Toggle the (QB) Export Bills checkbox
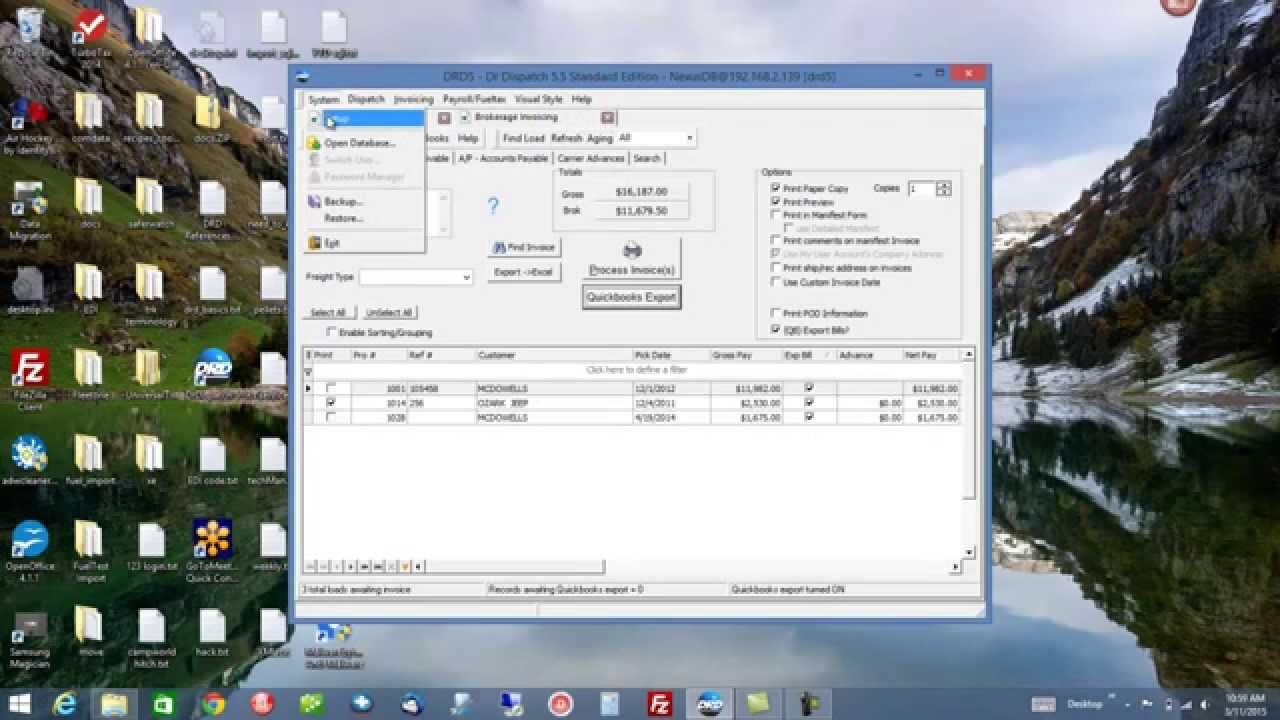 (x=776, y=329)
